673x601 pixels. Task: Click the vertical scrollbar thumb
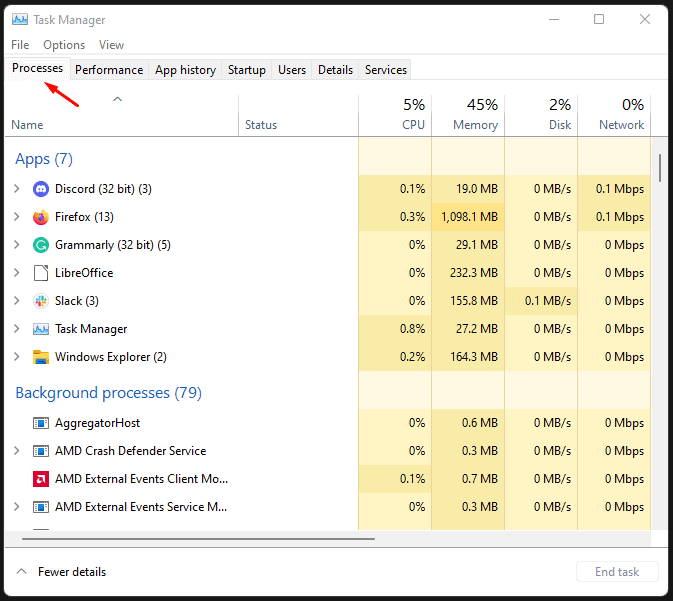pyautogui.click(x=660, y=167)
